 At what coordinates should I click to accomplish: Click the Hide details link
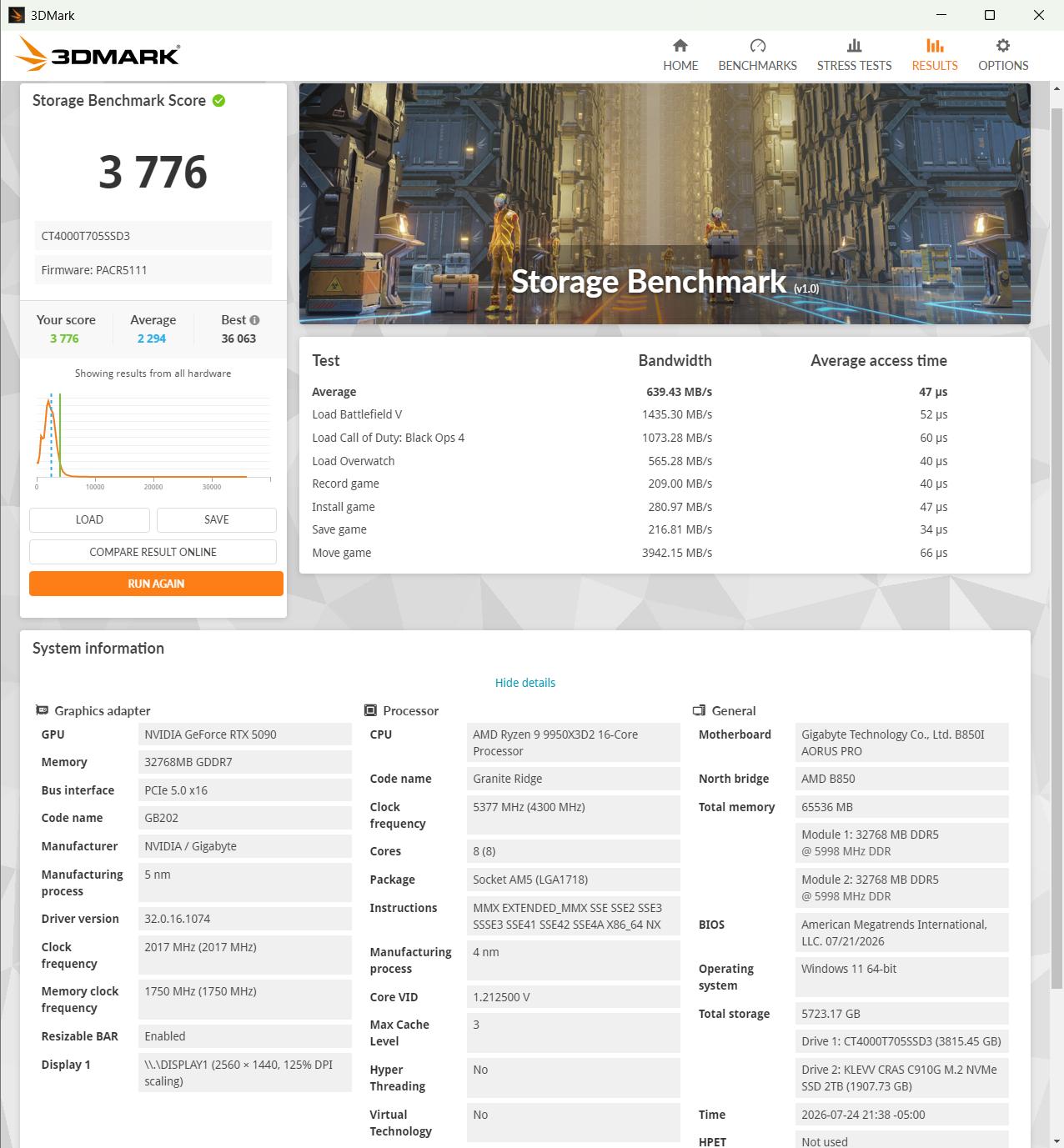click(x=525, y=683)
